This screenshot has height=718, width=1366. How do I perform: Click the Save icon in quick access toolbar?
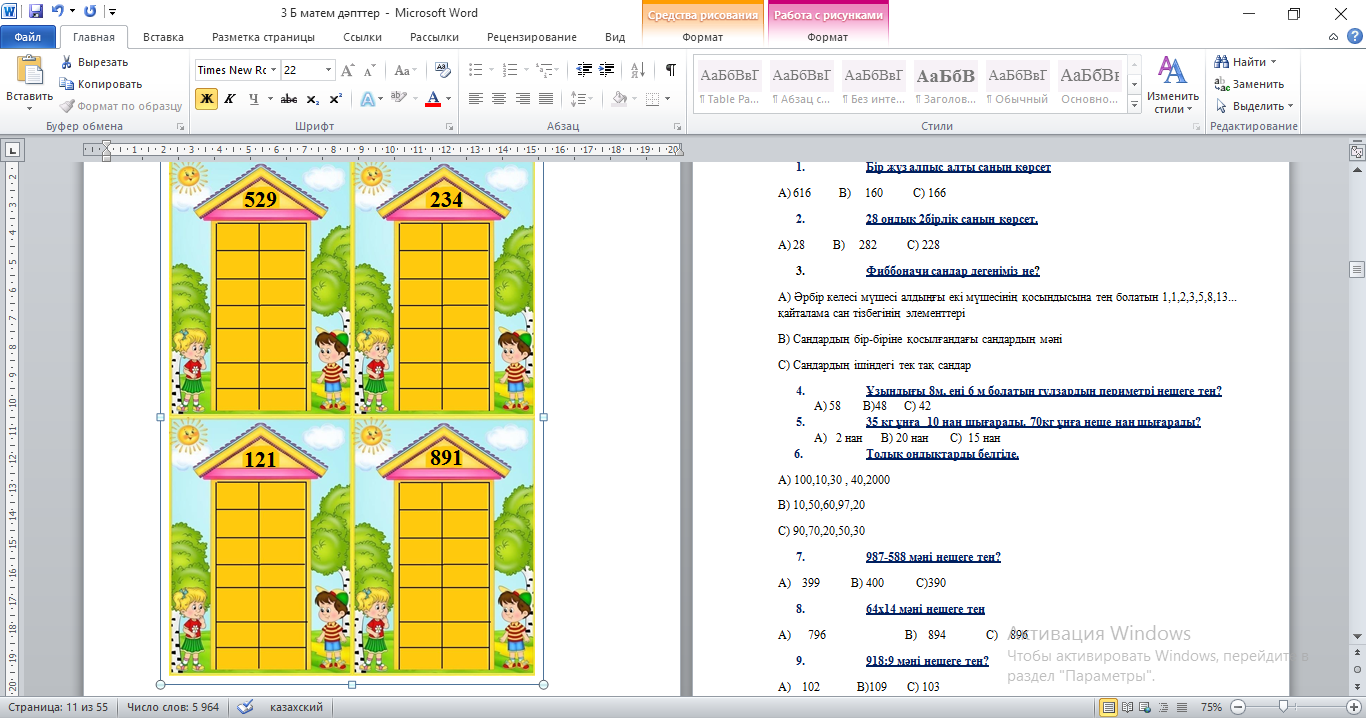pos(36,13)
